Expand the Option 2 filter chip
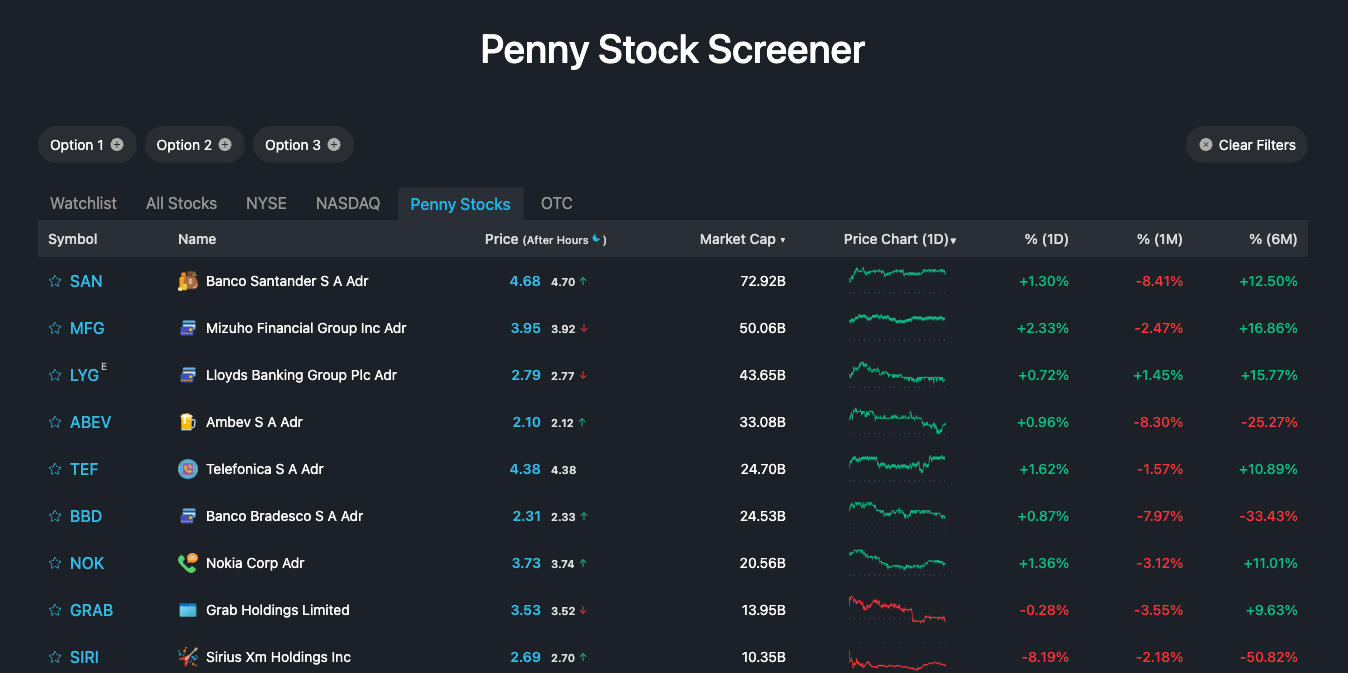The height and width of the screenshot is (673, 1348). point(226,144)
